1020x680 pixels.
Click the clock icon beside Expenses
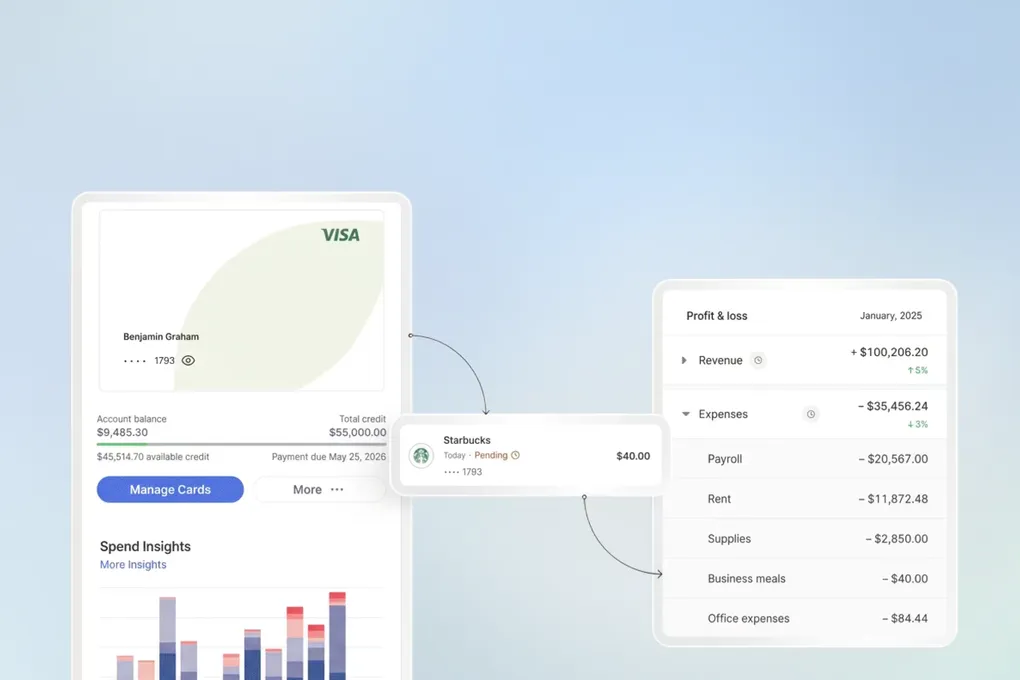tap(811, 414)
